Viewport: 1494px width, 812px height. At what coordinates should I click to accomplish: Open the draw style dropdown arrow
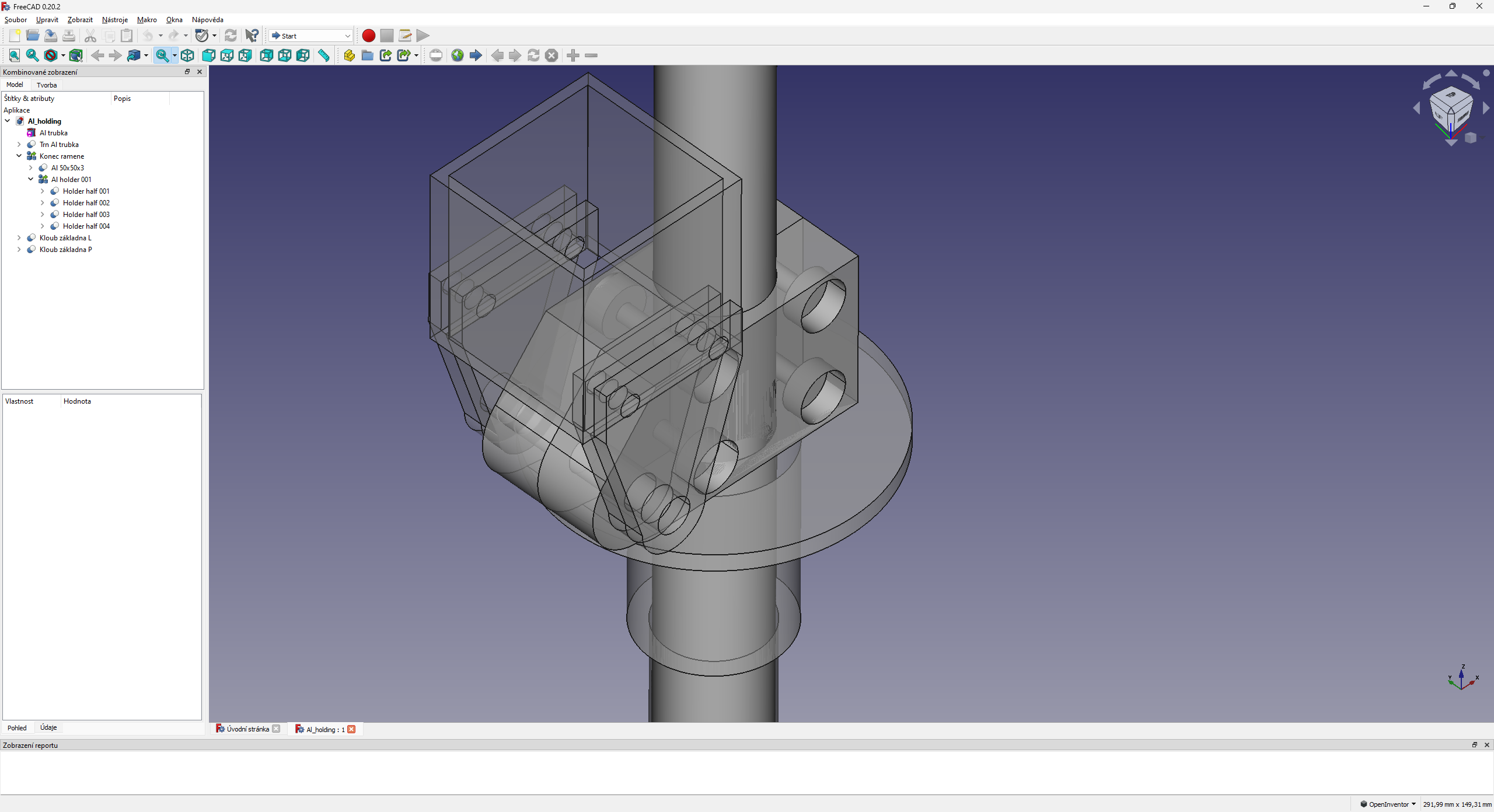63,55
